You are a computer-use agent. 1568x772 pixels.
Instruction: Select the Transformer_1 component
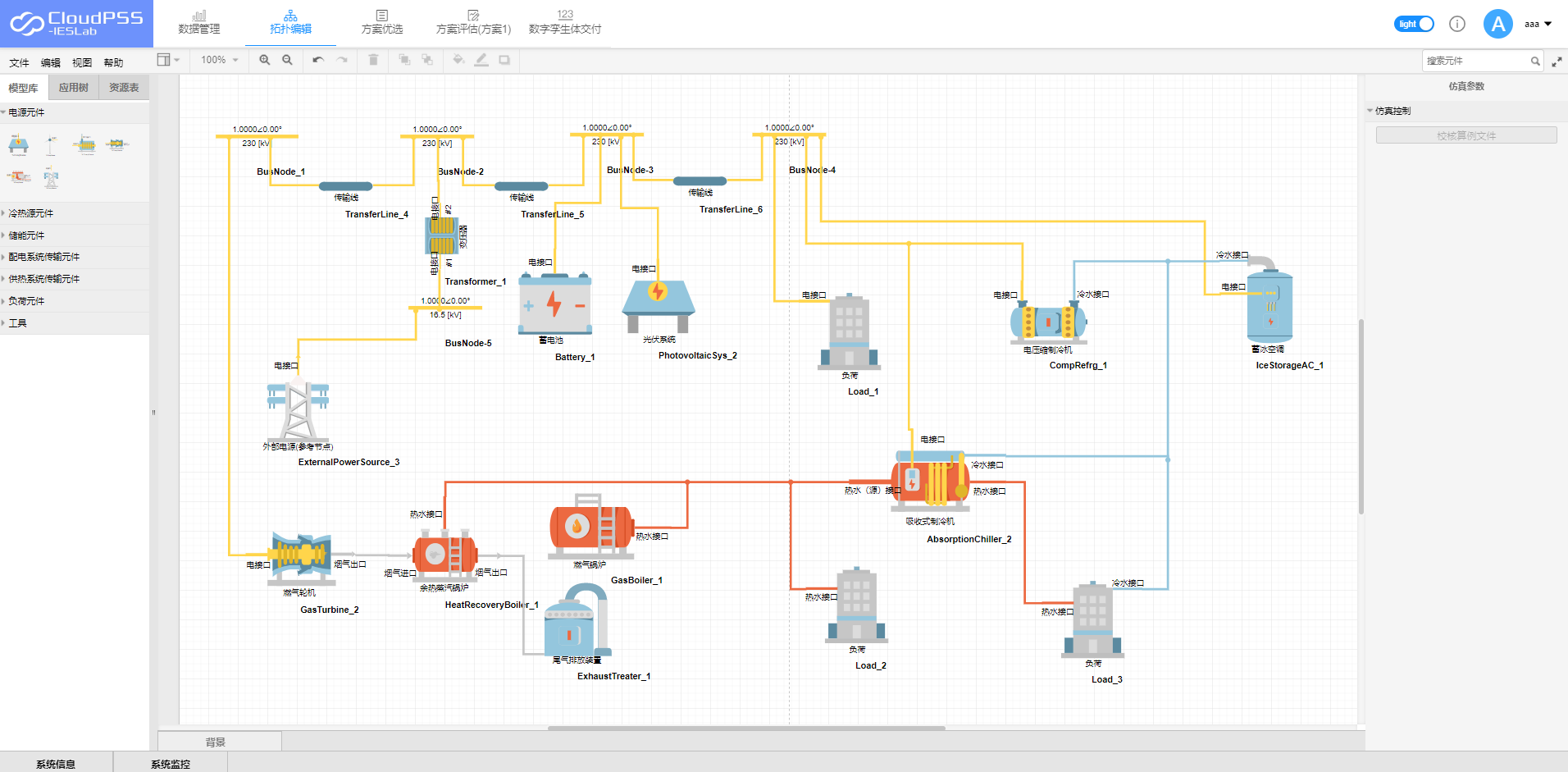(x=442, y=235)
